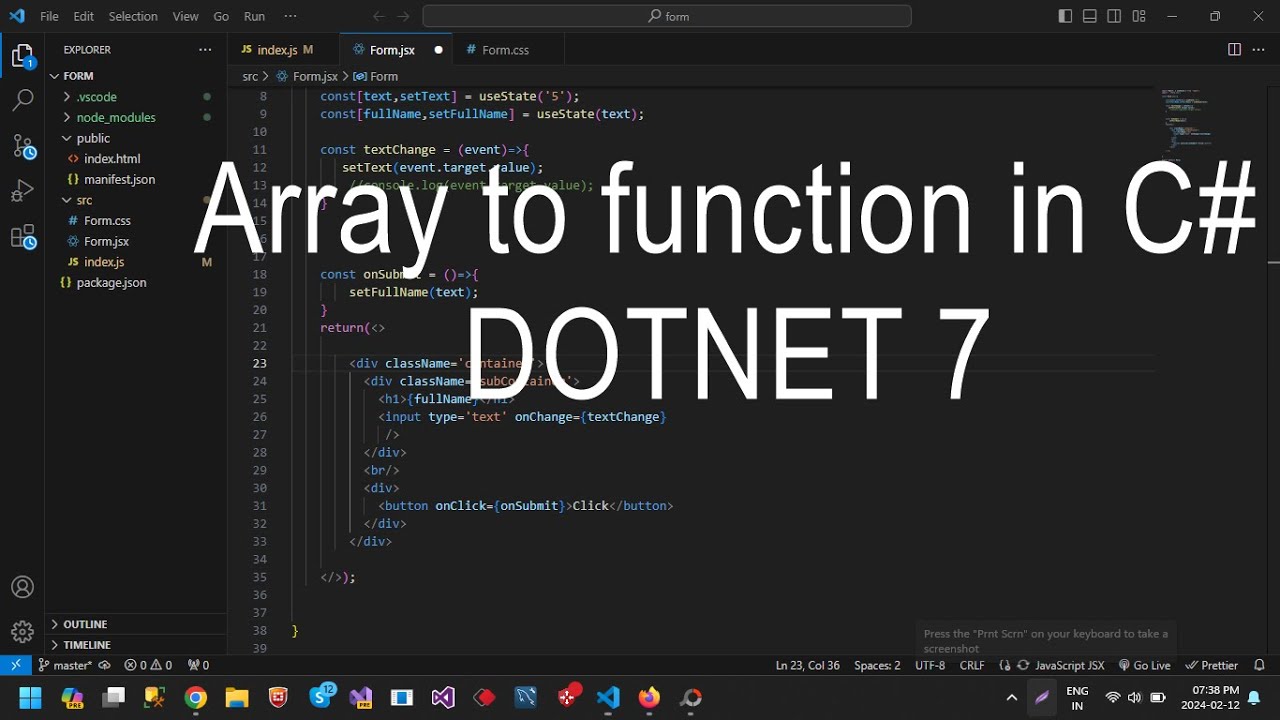Click CRLF end of line setting
Viewport: 1280px width, 720px height.
972,665
